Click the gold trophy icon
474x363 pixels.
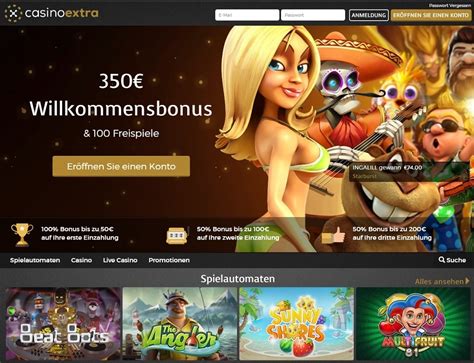[x=22, y=235]
